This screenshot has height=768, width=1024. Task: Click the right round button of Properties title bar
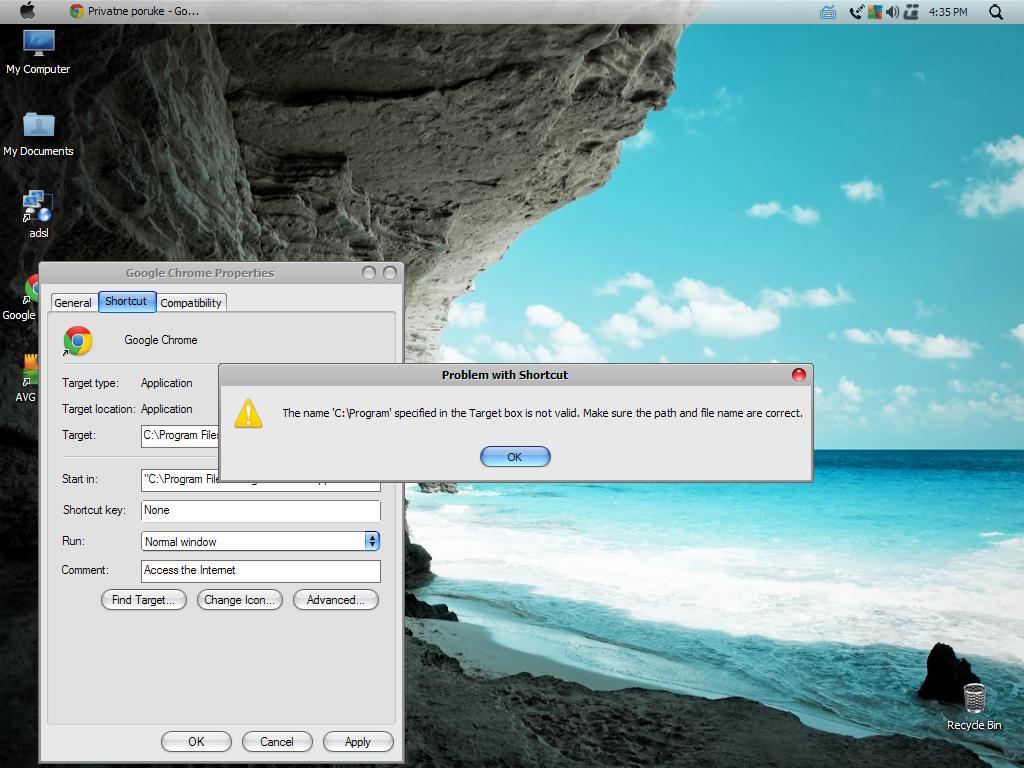(x=390, y=273)
